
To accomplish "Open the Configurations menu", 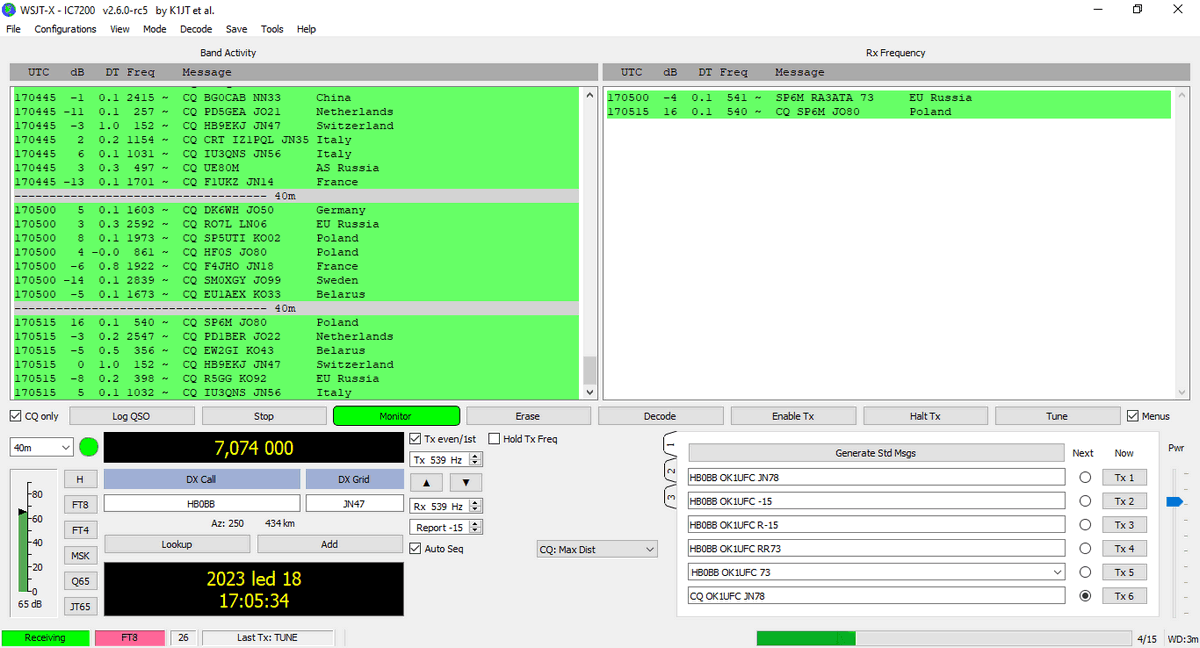I will (65, 29).
